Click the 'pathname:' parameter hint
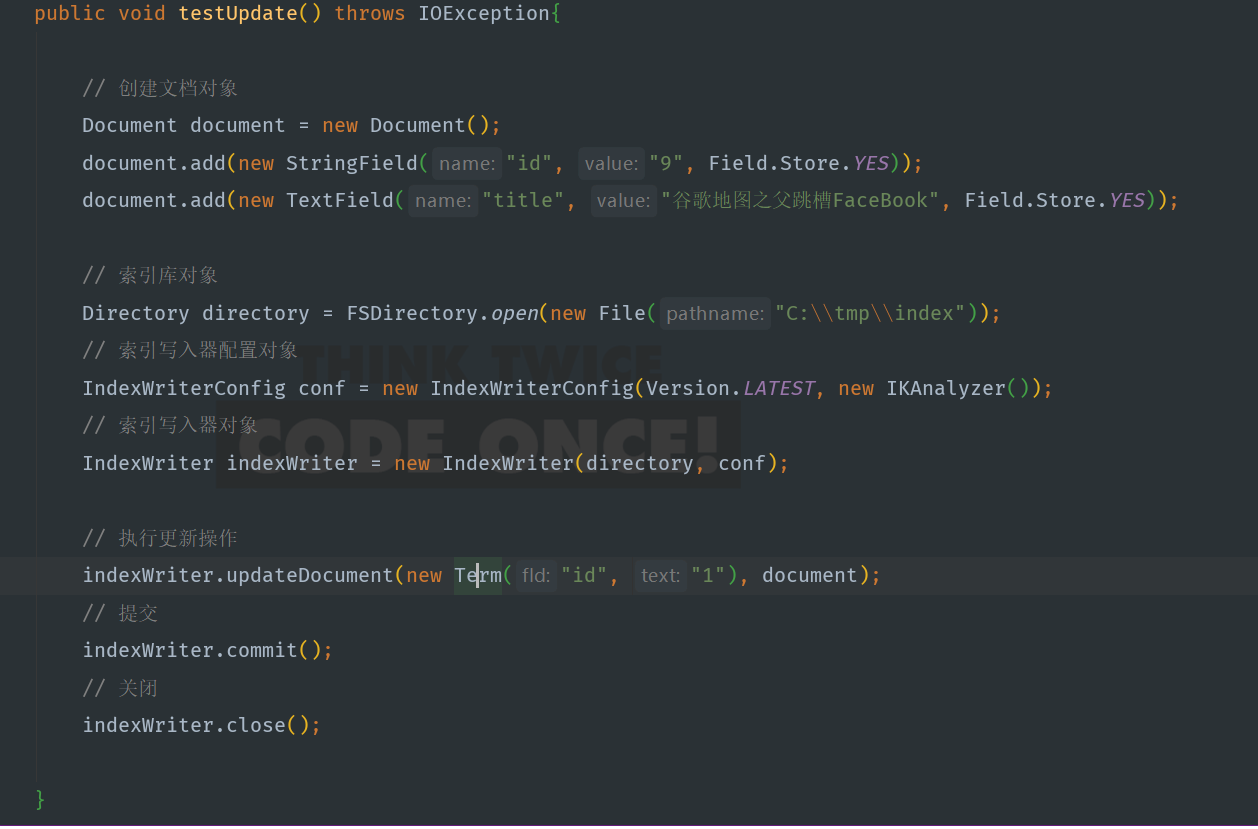The height and width of the screenshot is (829, 1258). (x=715, y=313)
